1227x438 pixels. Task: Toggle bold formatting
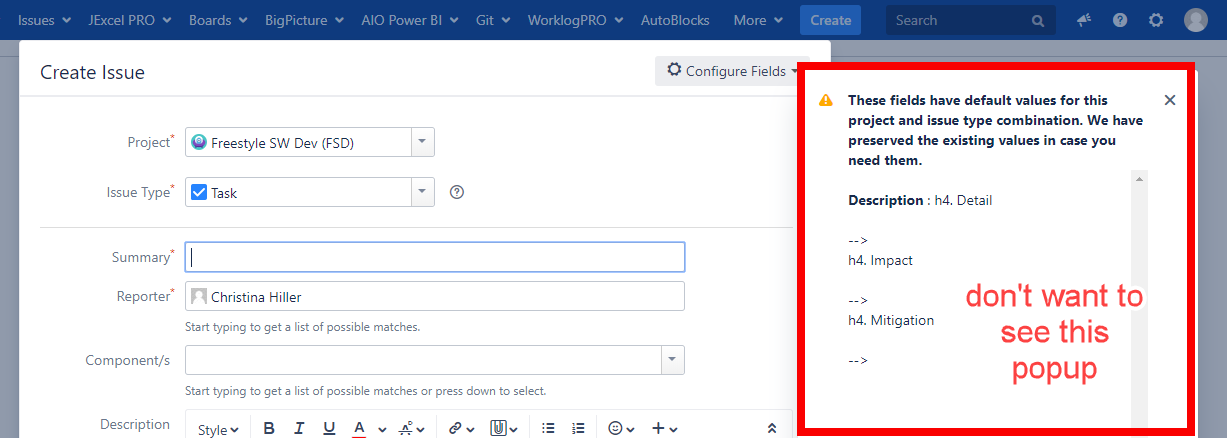[x=269, y=428]
